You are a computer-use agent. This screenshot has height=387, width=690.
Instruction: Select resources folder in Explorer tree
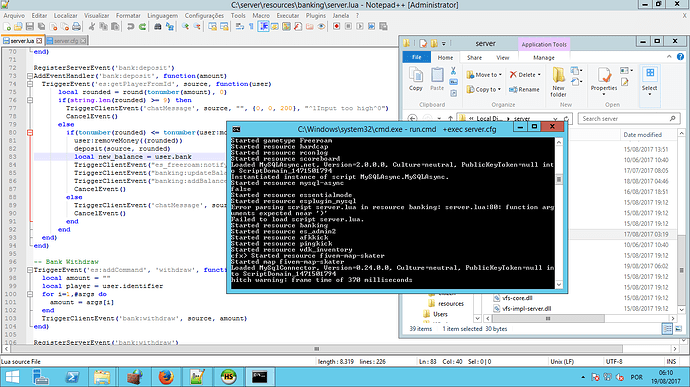[x=446, y=303]
